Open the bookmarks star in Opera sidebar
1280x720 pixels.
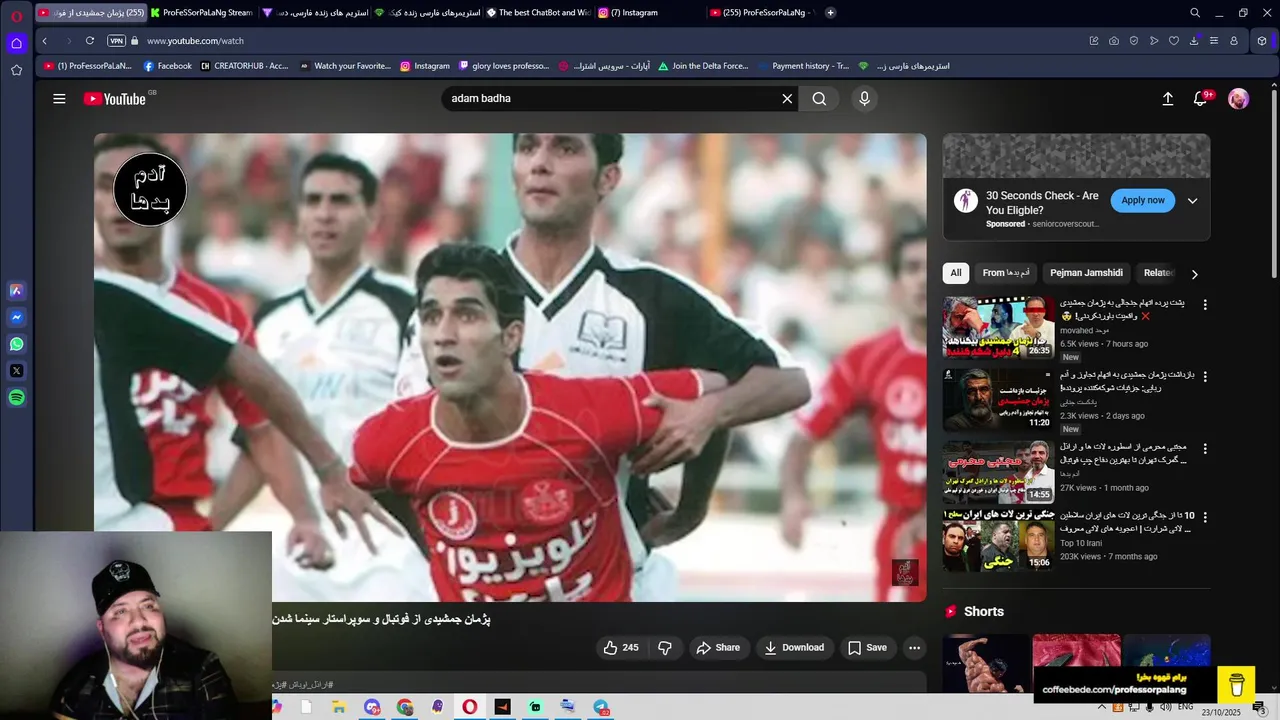[16, 70]
